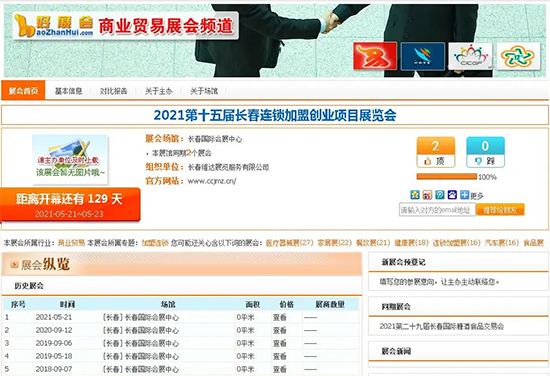
Task: Click the 同期展会 panel heading
Action: tap(396, 307)
